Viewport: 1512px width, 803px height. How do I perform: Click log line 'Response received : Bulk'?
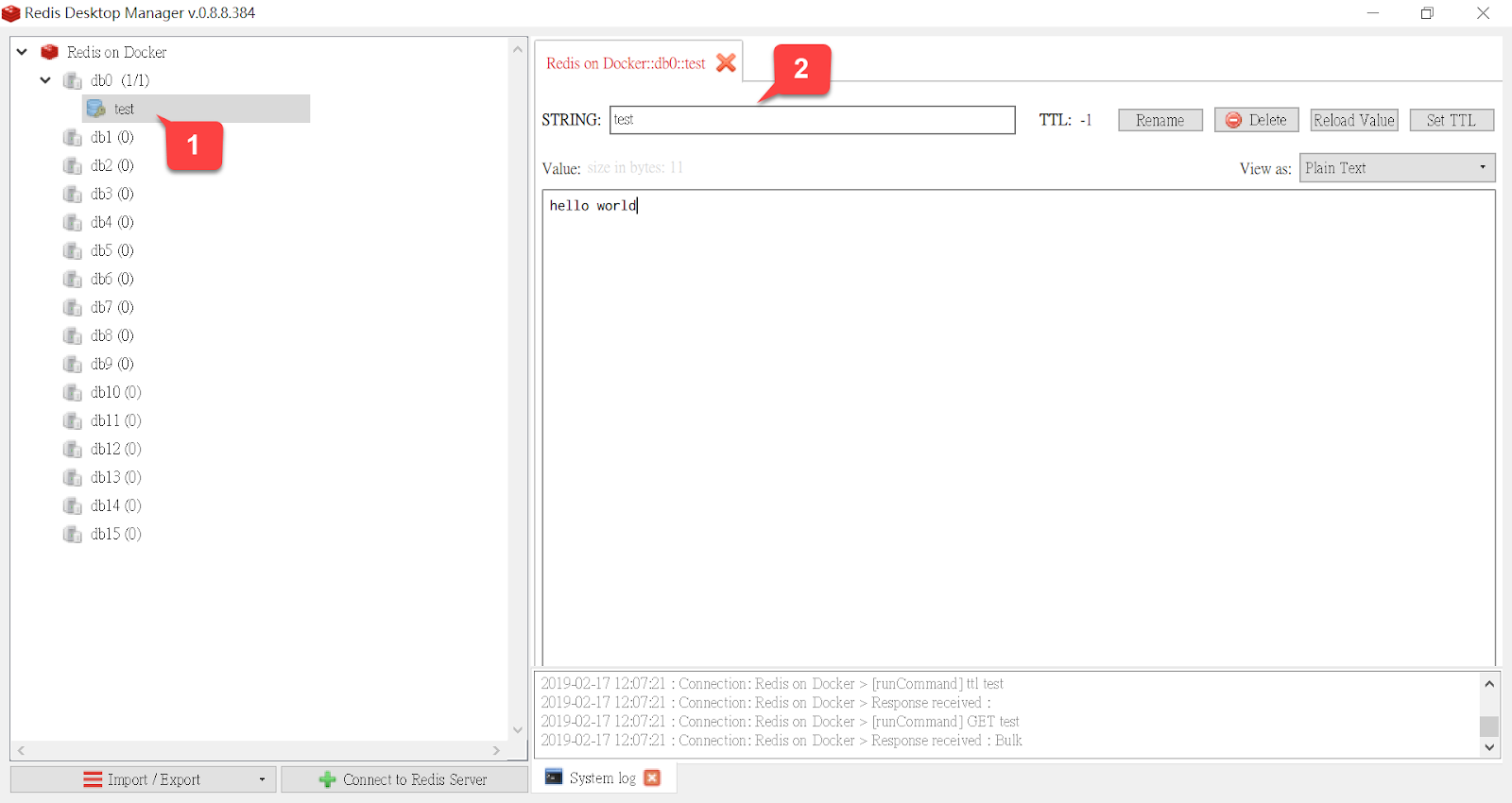click(782, 741)
